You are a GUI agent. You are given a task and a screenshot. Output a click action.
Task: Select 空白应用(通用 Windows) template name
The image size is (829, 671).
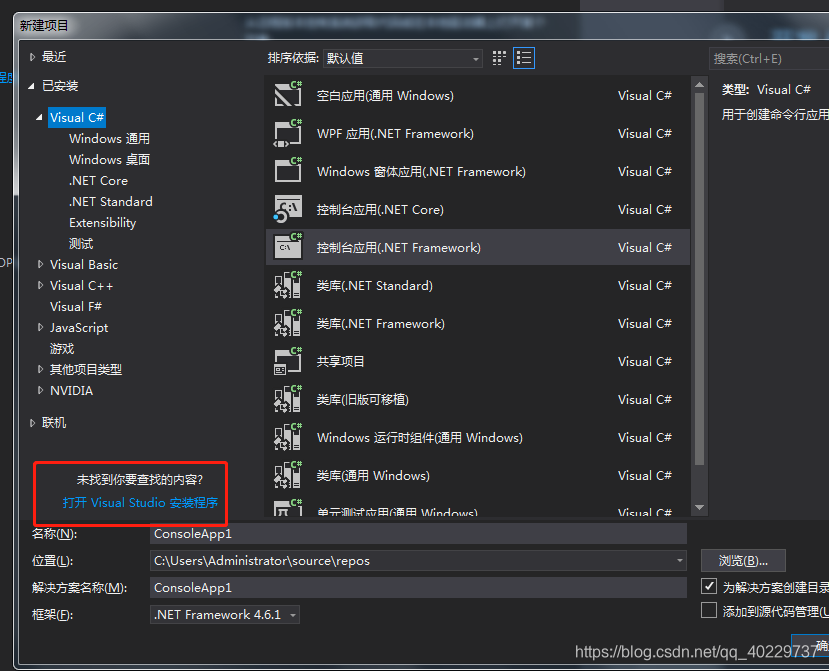pos(385,96)
